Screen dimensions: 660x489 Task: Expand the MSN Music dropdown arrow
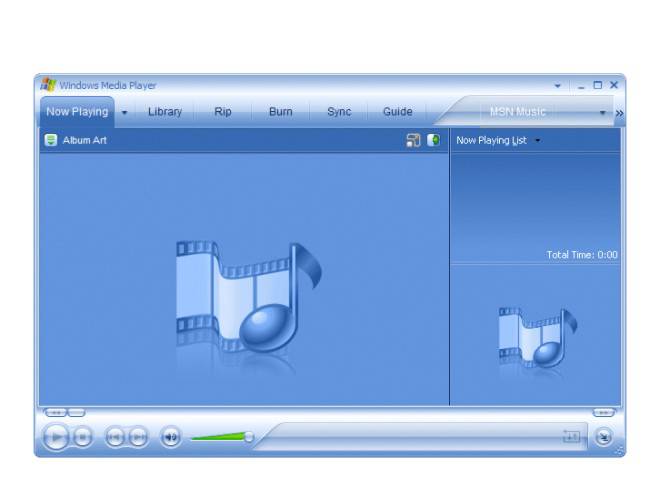(603, 113)
